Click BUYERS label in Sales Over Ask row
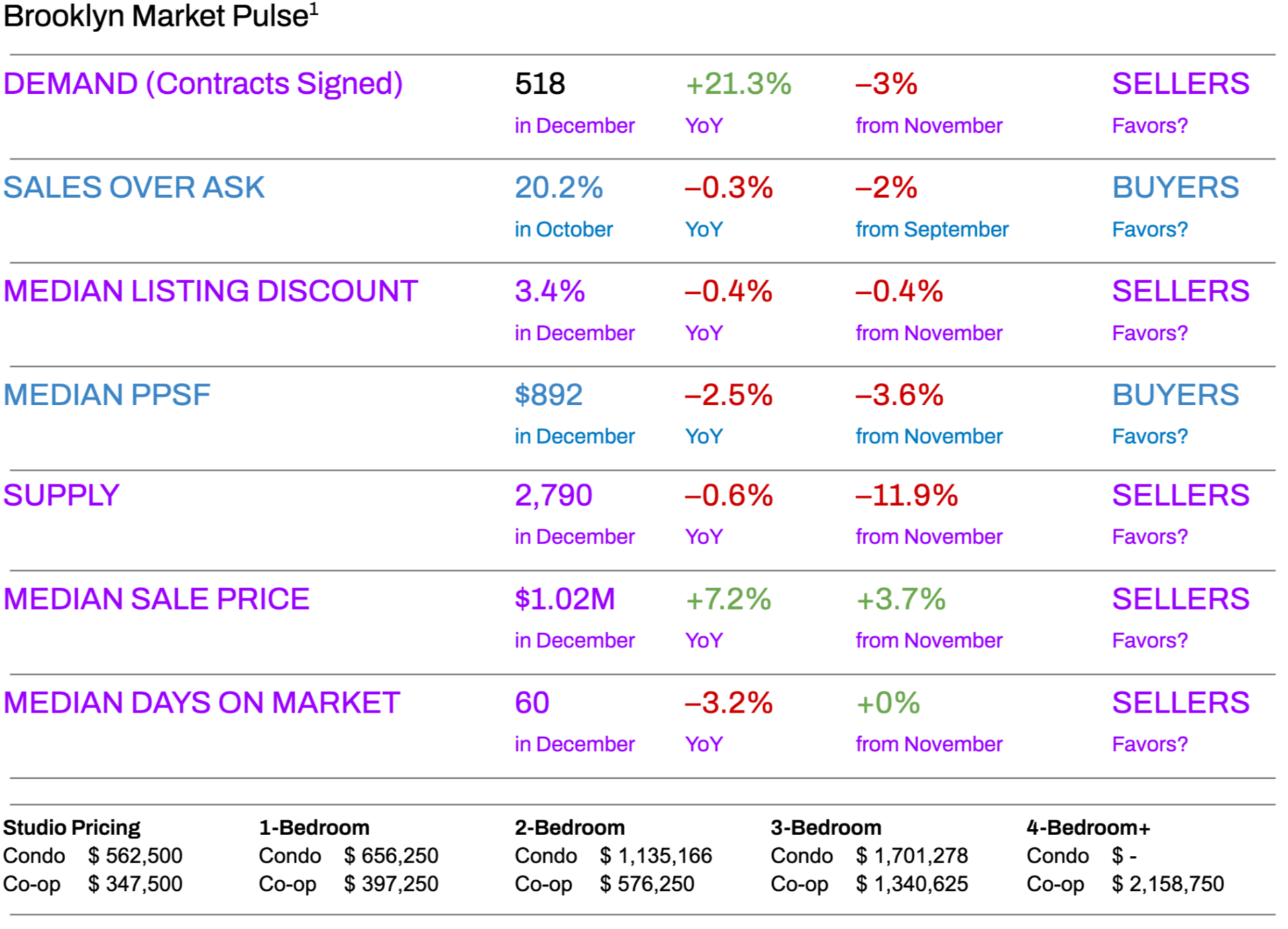This screenshot has height=929, width=1288. [1175, 188]
